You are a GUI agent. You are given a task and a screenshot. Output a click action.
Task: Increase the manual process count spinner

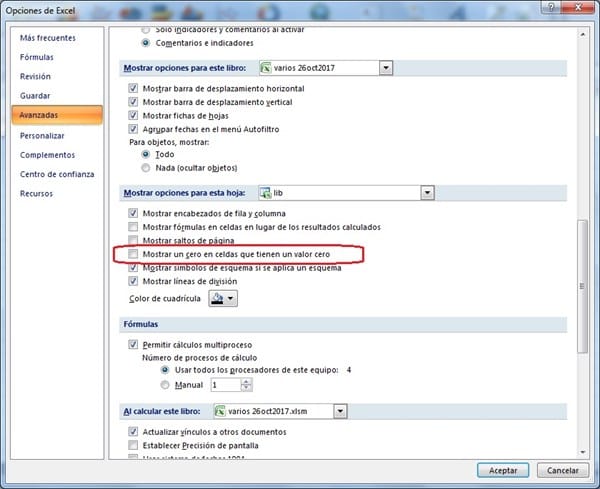(x=247, y=382)
